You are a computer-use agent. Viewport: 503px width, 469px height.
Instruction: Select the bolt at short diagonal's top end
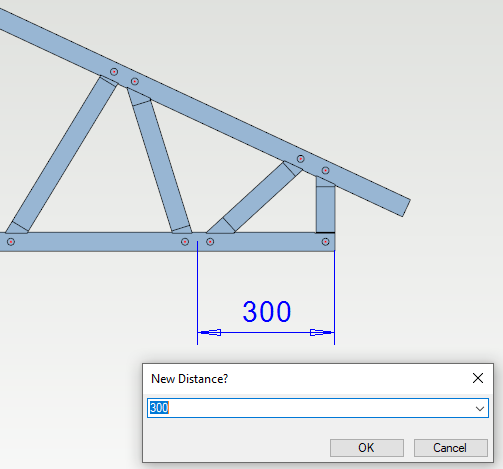point(301,159)
